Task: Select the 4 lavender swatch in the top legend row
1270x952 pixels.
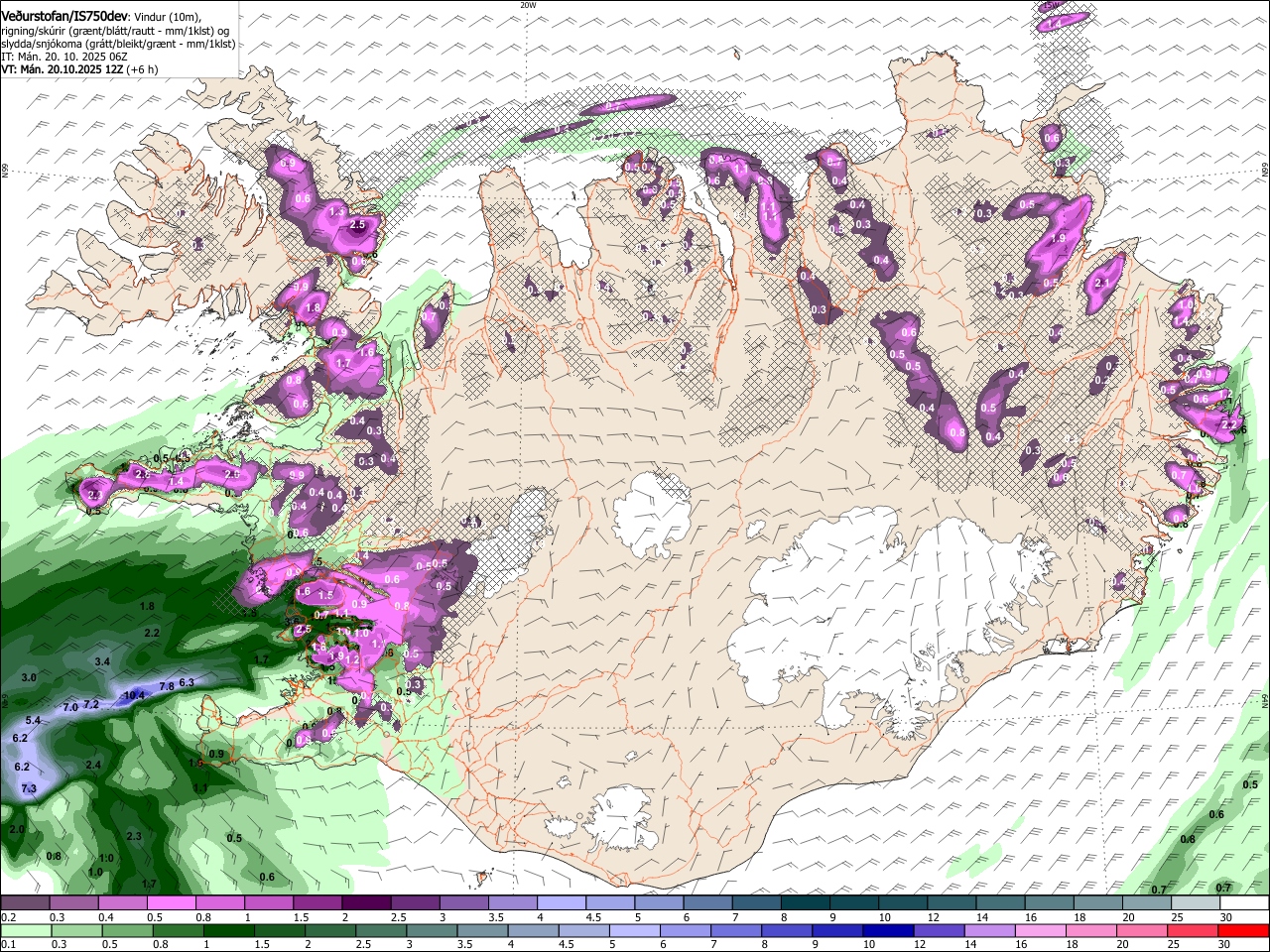Action: 562,903
